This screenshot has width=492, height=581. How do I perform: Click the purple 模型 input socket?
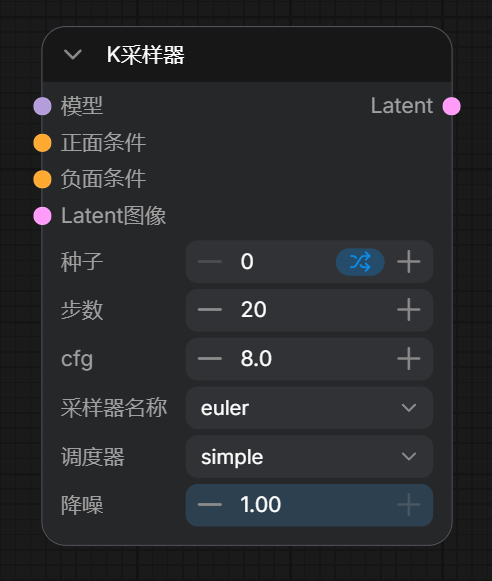[42, 106]
